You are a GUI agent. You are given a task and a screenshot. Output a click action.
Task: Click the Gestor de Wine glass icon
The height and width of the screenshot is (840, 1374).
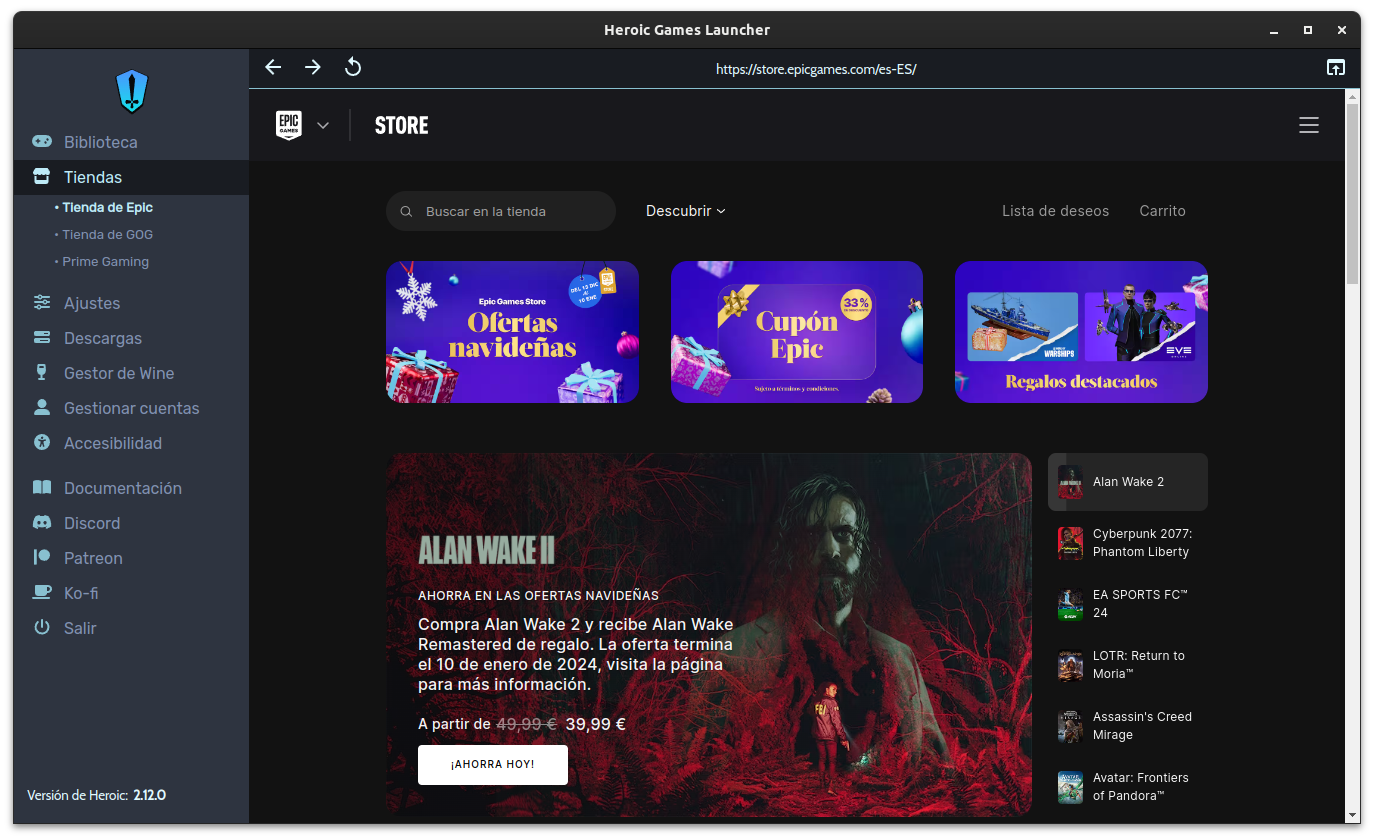pos(42,373)
